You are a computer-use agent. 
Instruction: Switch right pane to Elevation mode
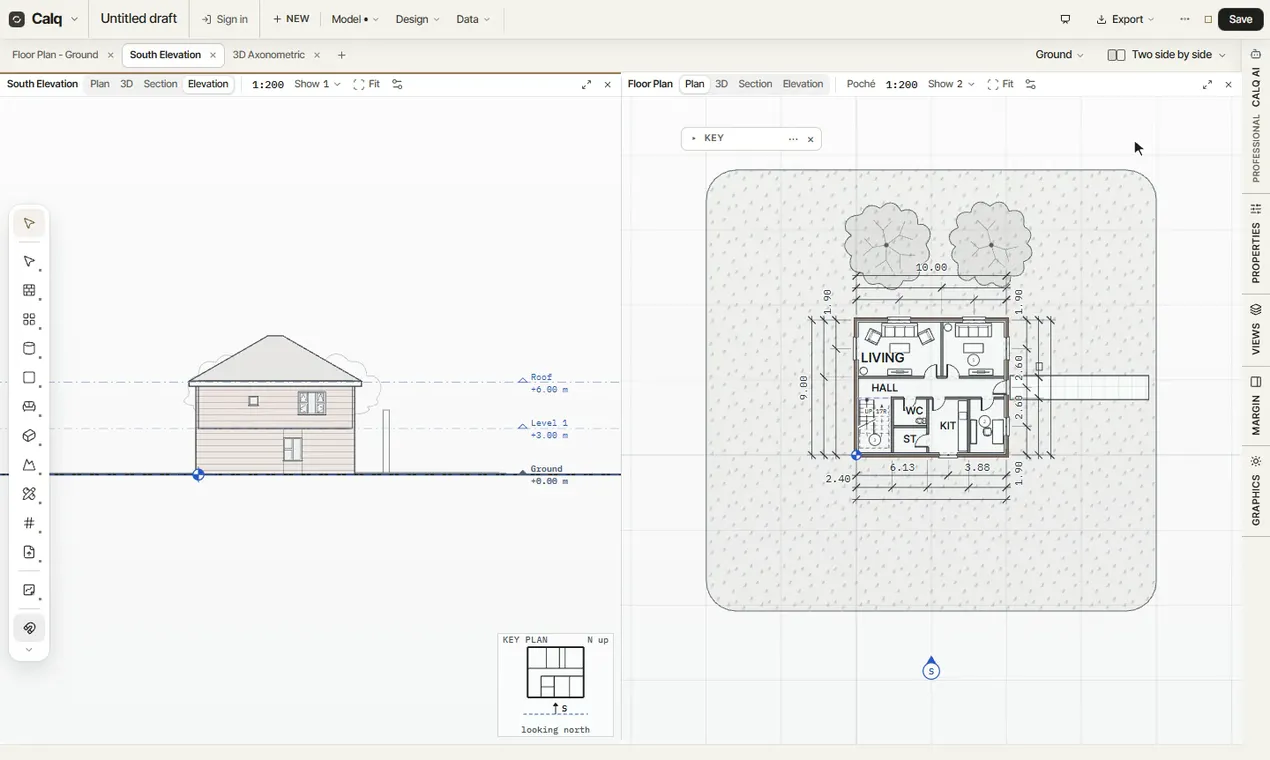point(803,84)
